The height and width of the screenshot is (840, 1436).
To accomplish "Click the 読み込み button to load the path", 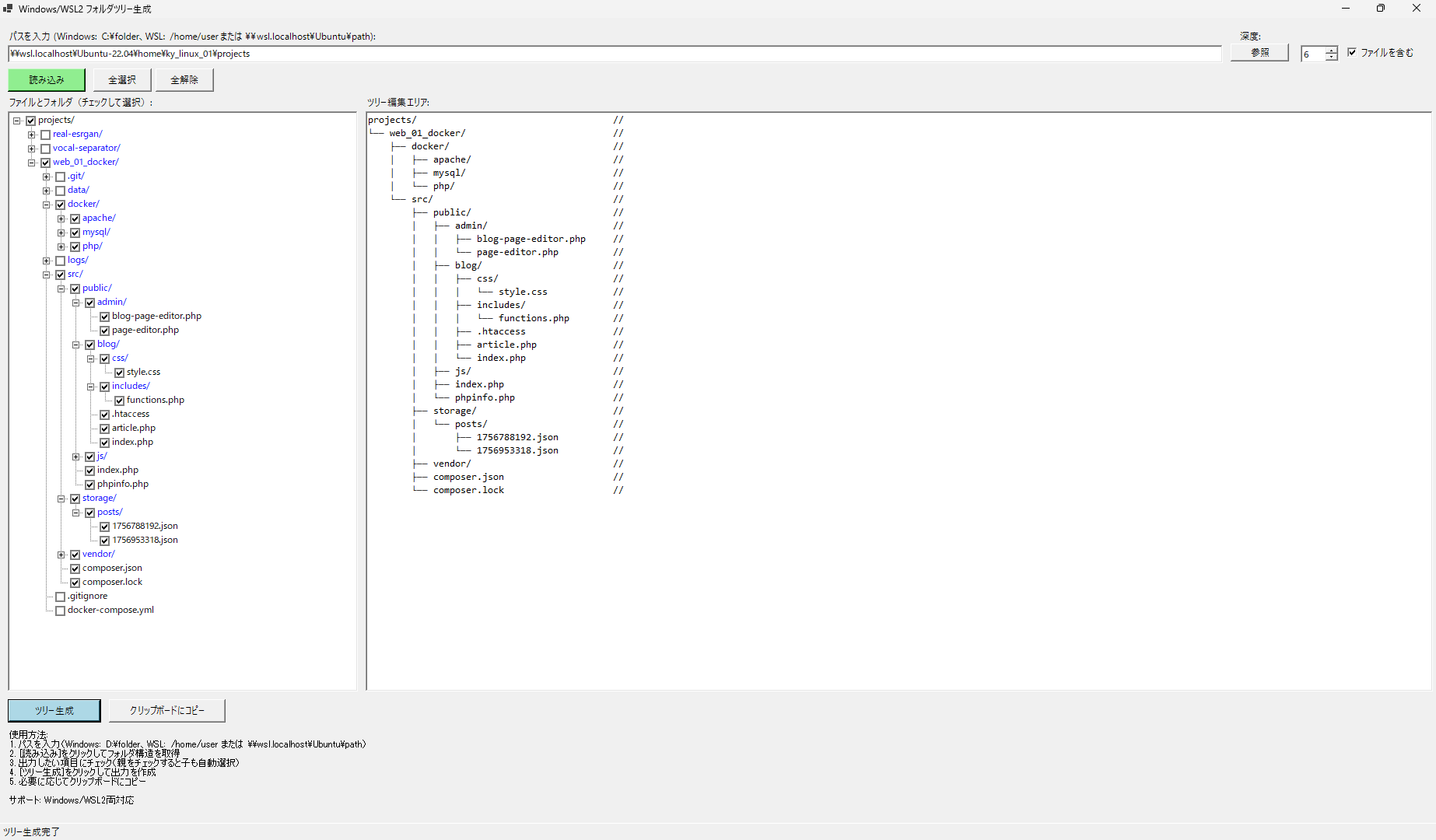I will coord(46,79).
